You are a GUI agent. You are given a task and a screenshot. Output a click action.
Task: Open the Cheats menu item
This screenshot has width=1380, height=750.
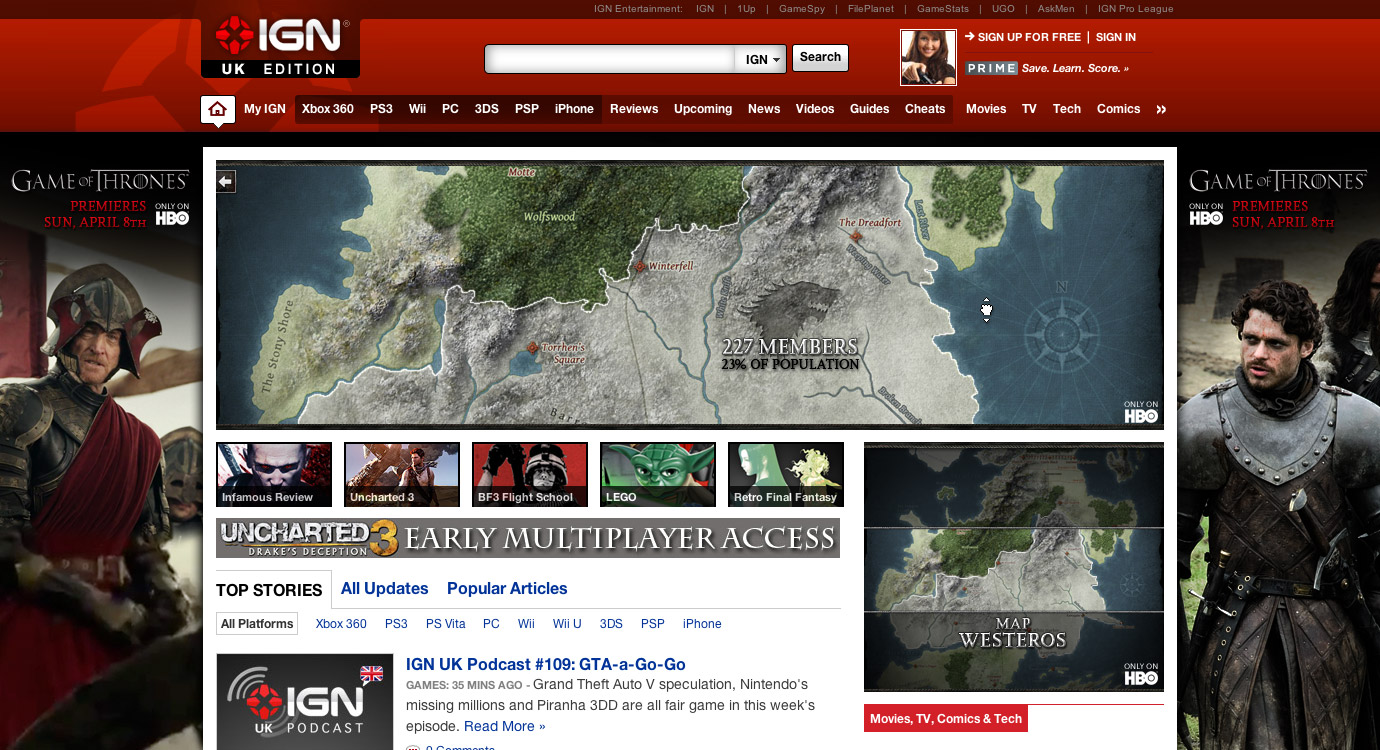925,109
